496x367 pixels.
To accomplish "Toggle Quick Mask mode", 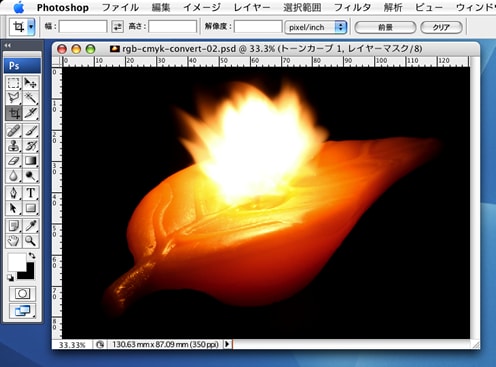I will (x=22, y=294).
